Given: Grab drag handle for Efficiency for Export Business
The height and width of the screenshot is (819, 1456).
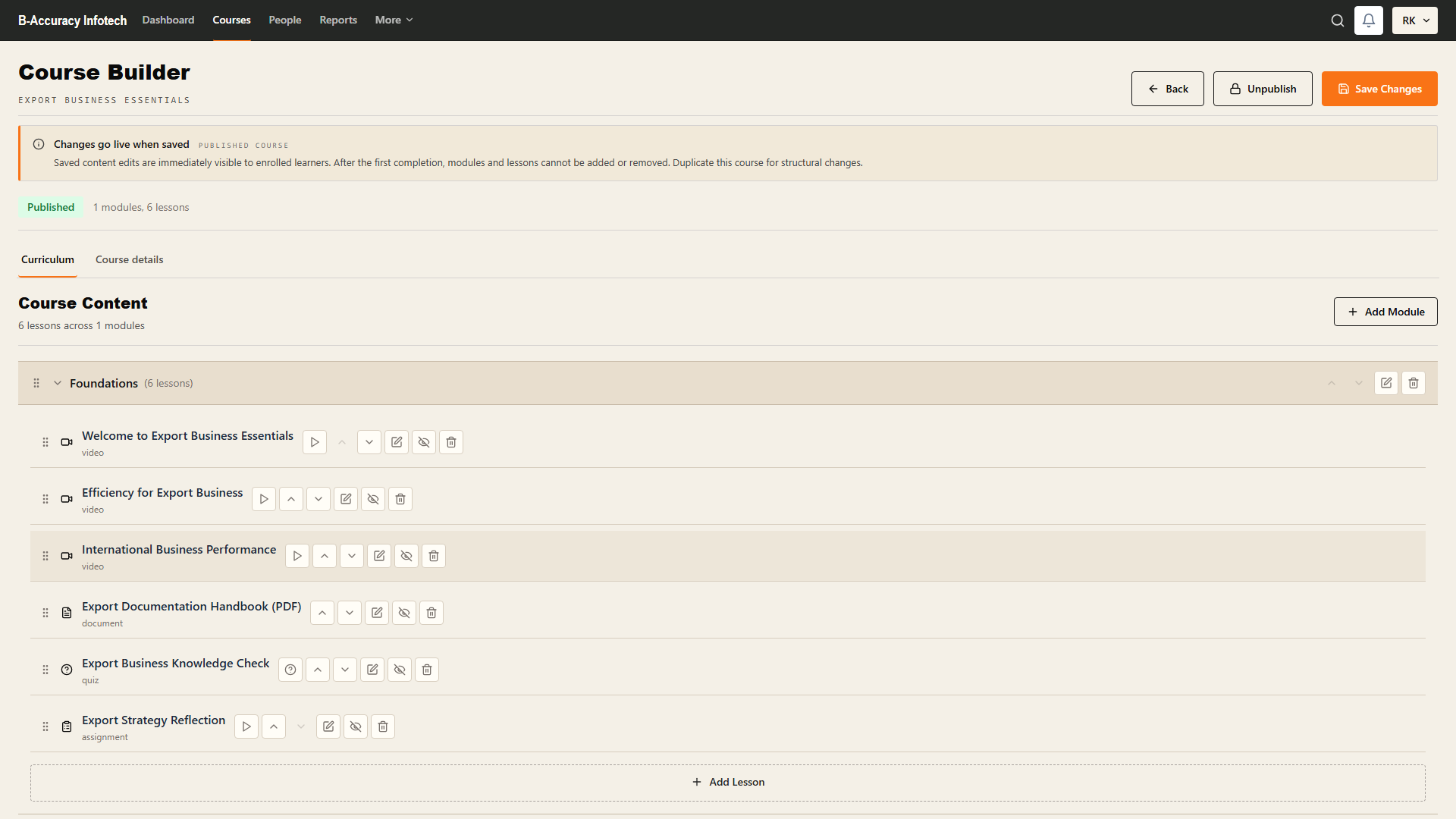Looking at the screenshot, I should tap(45, 499).
